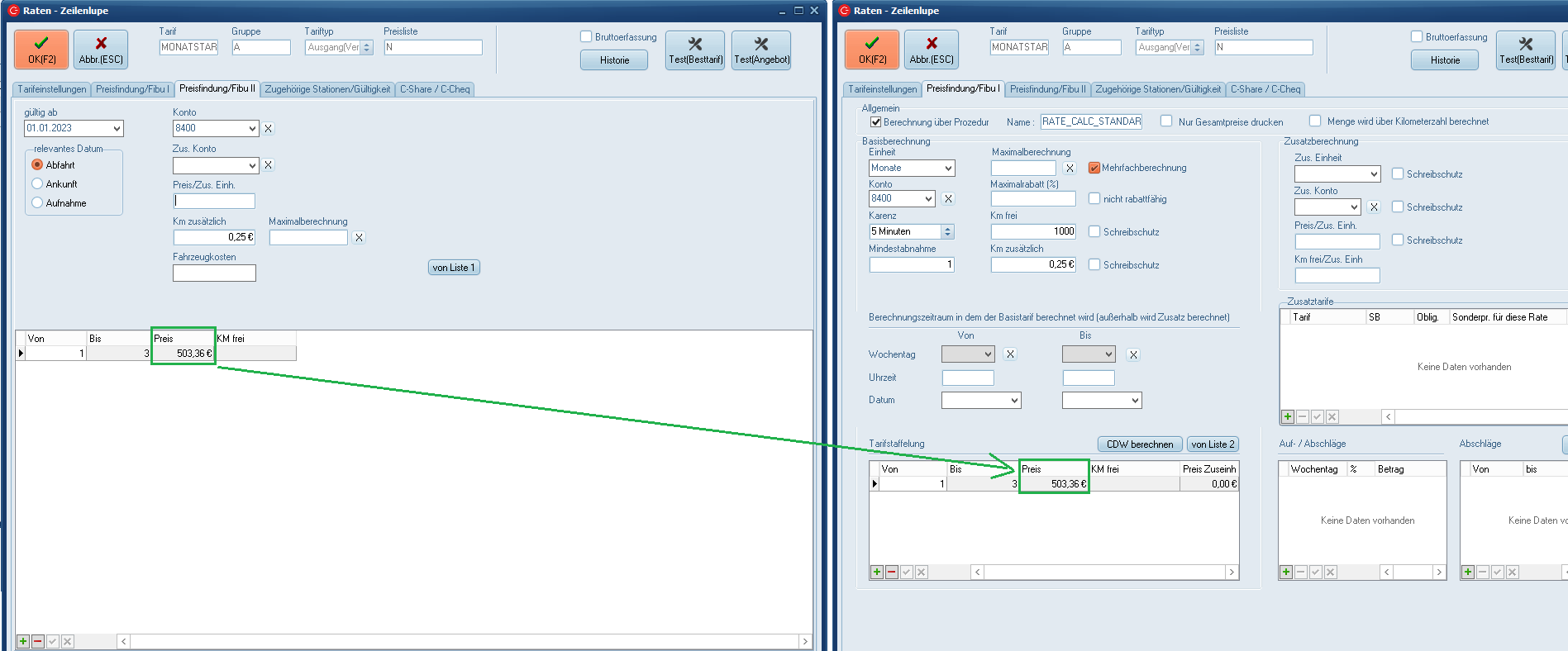1568x651 pixels.
Task: Open the gültig ab date dropdown
Action: (117, 129)
